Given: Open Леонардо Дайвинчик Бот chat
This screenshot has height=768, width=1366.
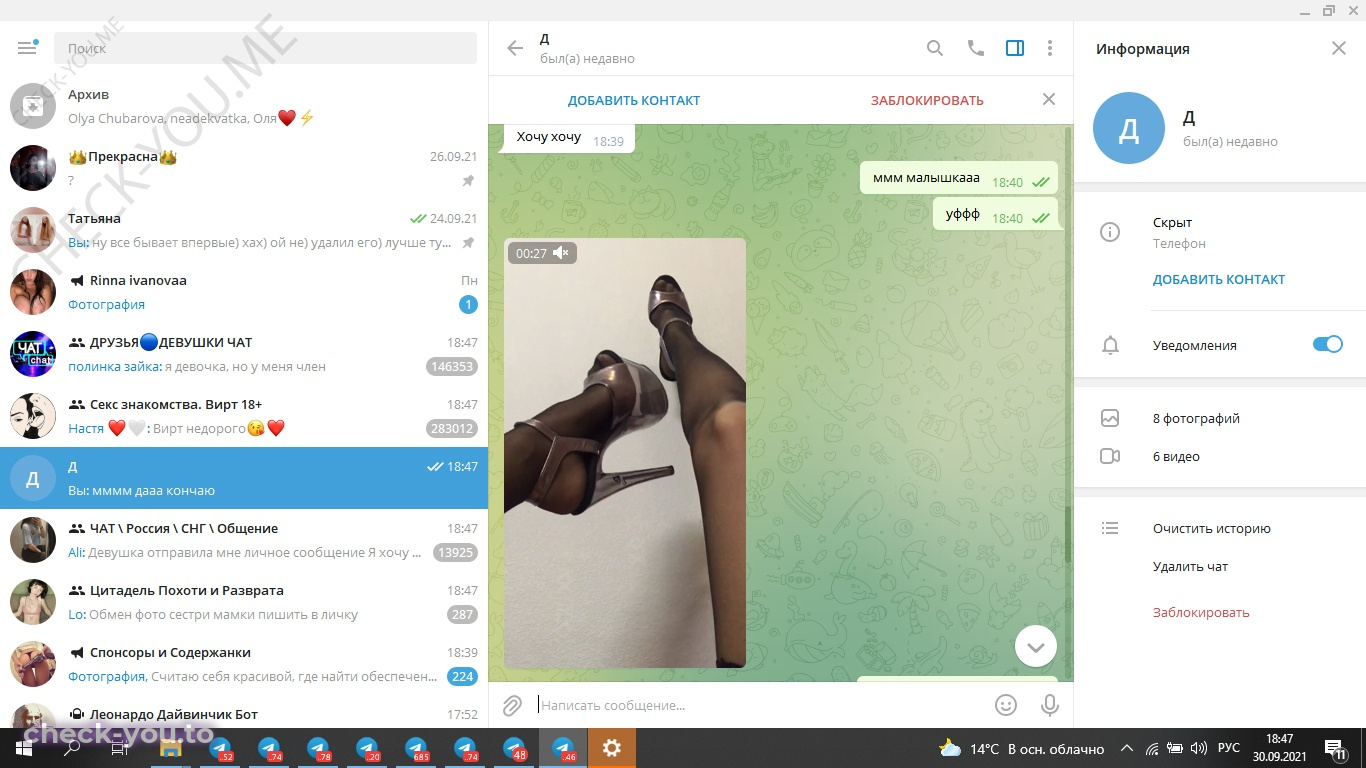Looking at the screenshot, I should pyautogui.click(x=244, y=712).
